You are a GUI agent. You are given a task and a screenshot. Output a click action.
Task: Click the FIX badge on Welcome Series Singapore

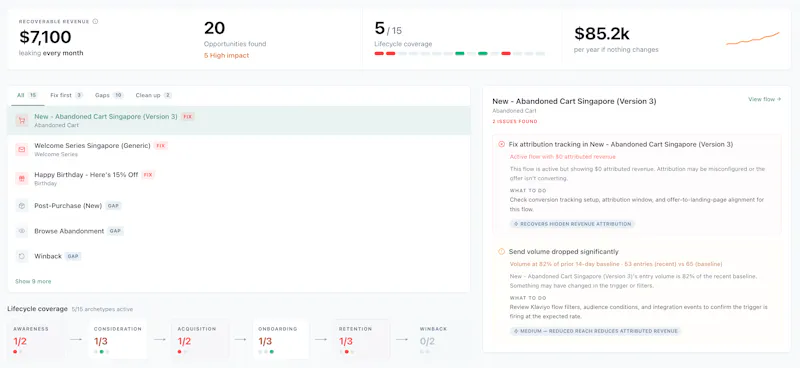(x=161, y=146)
